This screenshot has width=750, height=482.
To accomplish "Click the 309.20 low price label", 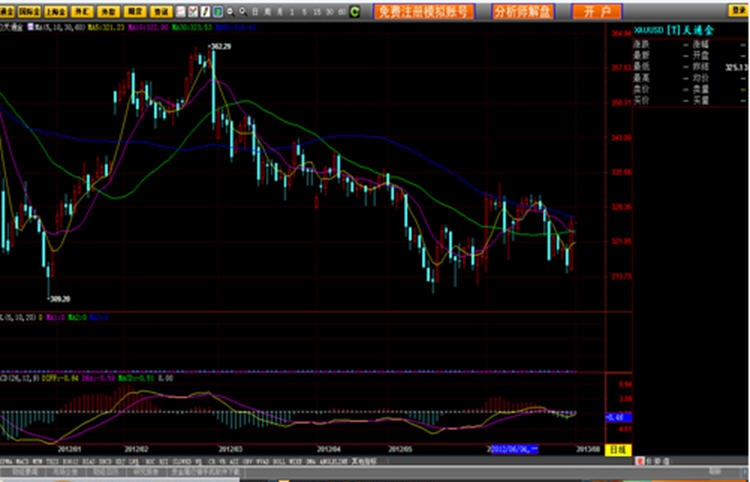I will [x=58, y=299].
